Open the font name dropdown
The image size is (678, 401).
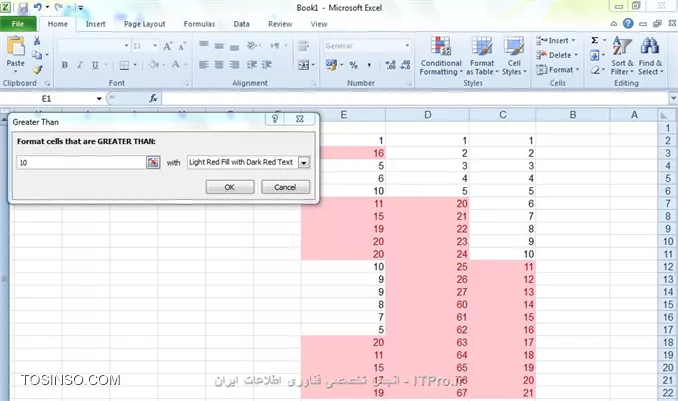pos(126,45)
